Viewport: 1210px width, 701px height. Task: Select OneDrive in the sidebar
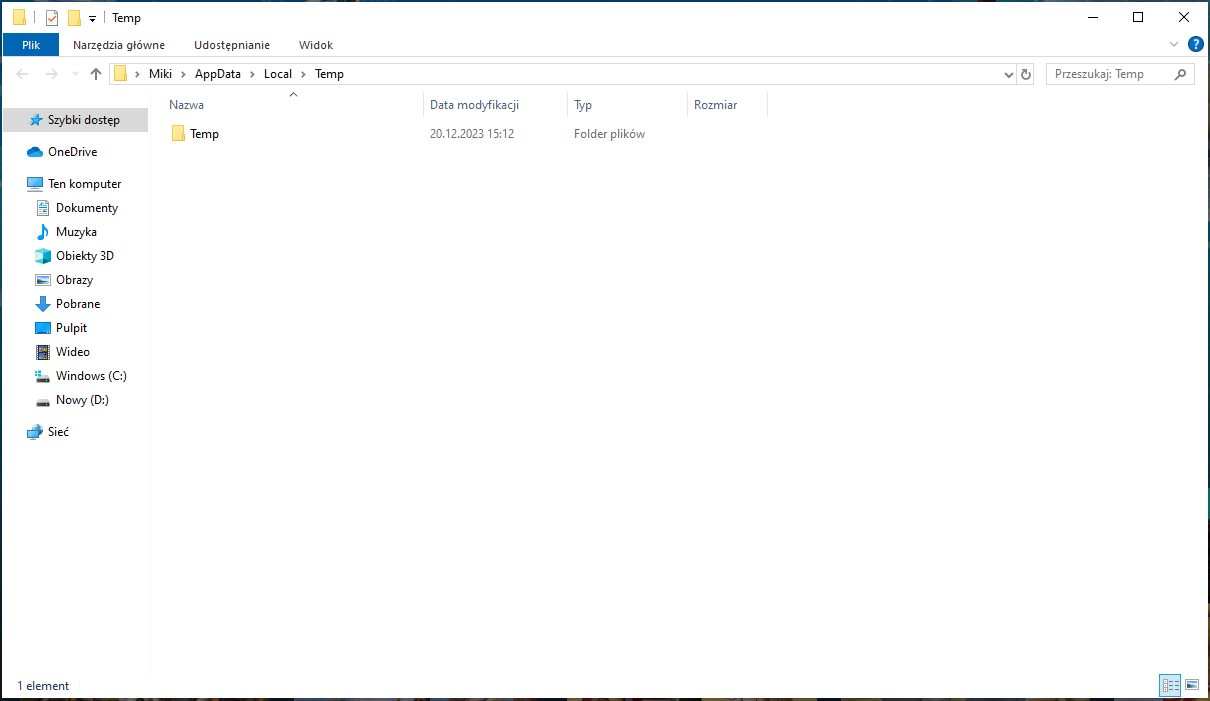point(72,152)
